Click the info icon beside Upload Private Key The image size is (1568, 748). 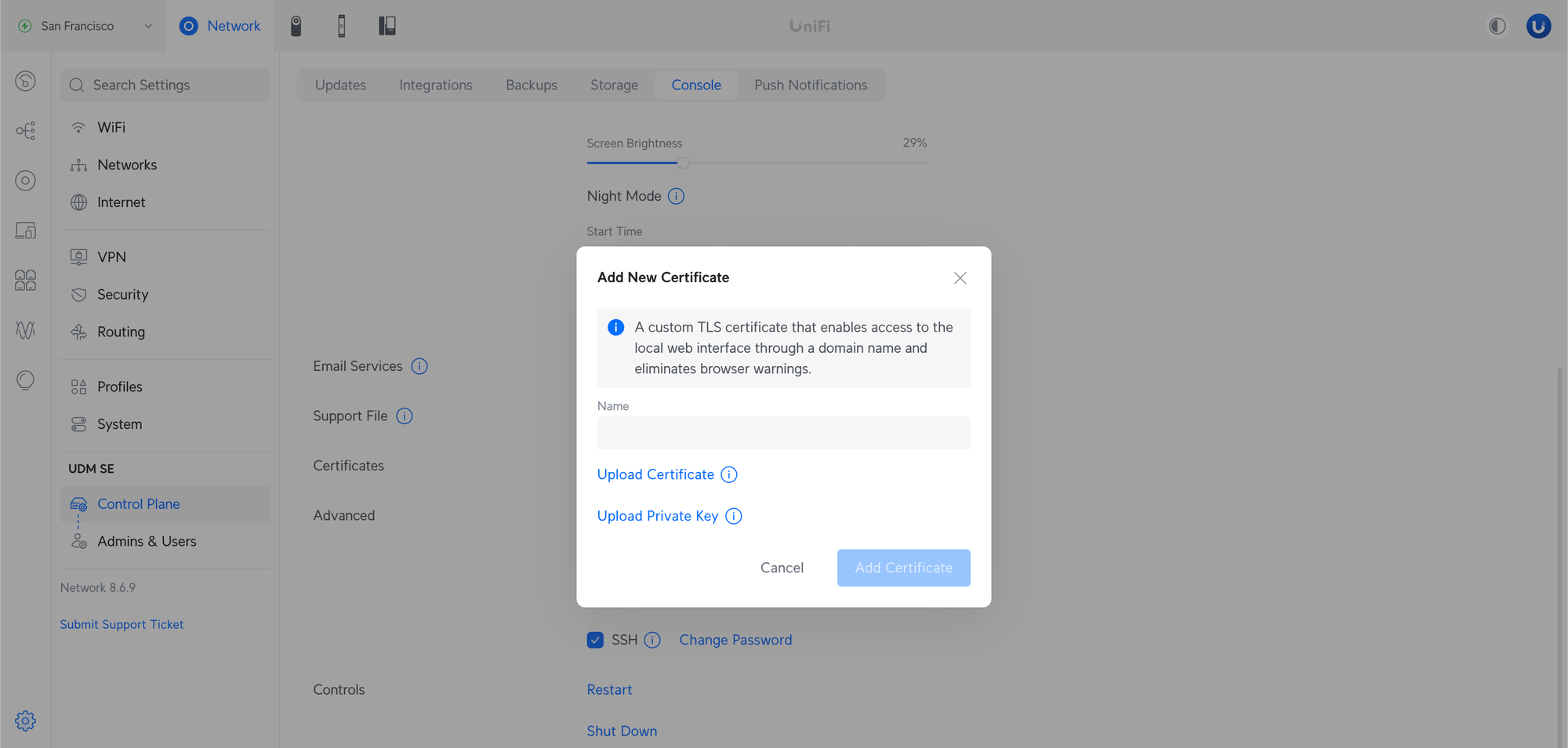pos(733,517)
